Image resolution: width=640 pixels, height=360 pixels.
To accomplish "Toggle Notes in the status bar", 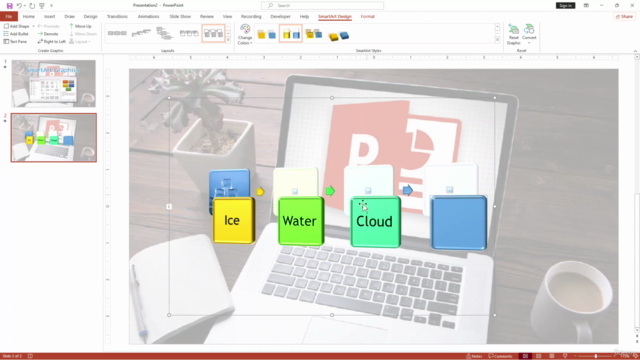I will click(x=474, y=356).
